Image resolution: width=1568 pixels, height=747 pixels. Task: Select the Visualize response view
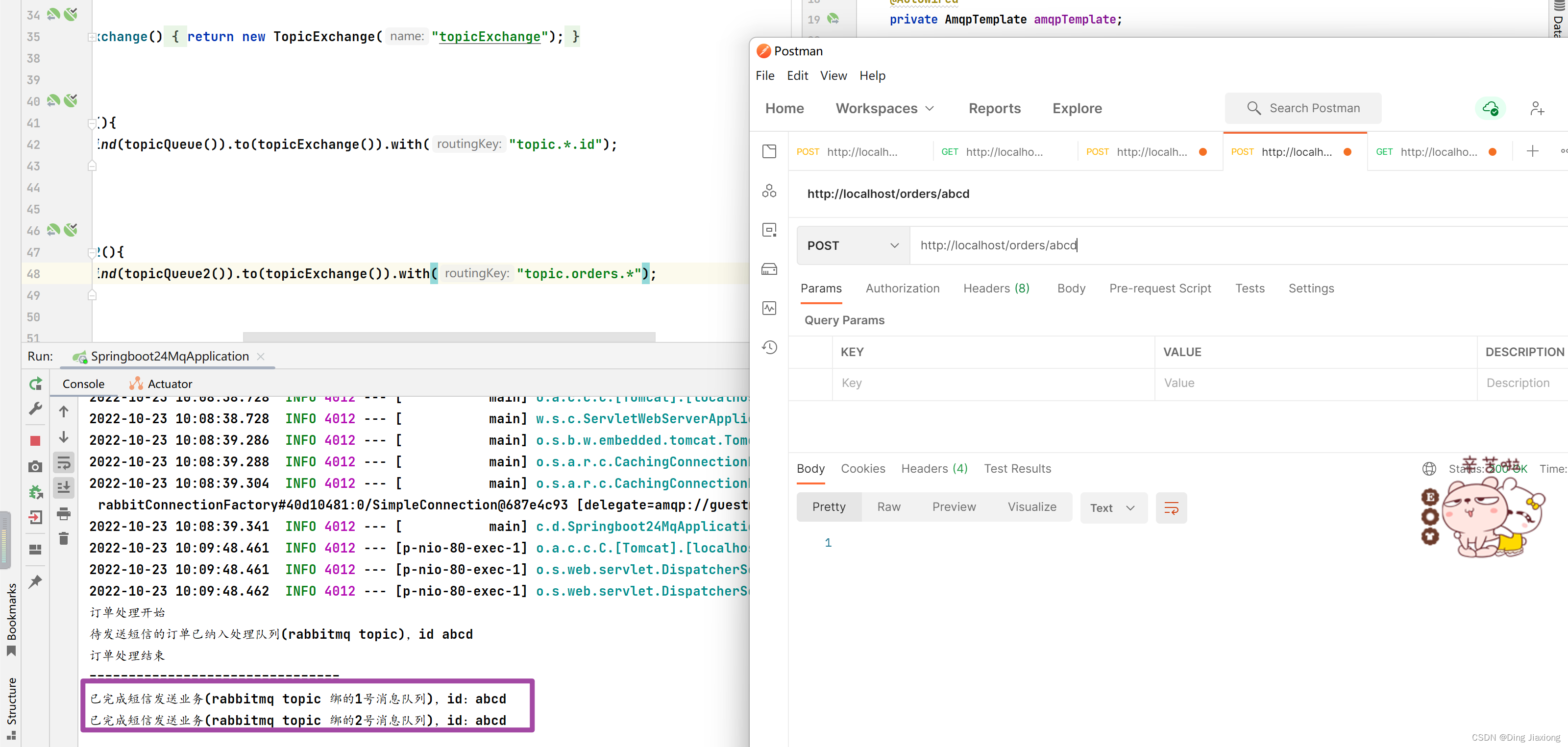1032,507
